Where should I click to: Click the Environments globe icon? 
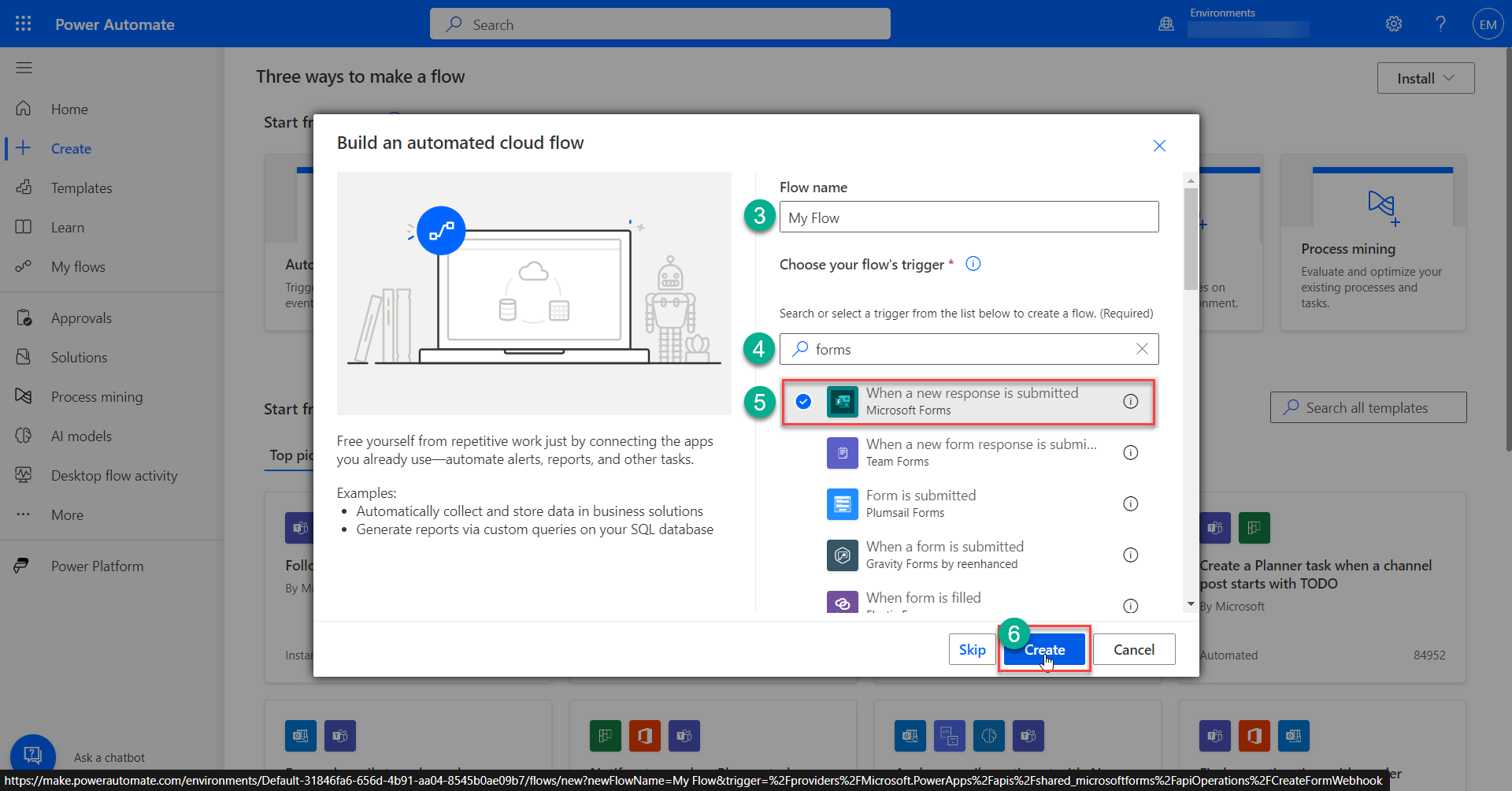coord(1166,24)
